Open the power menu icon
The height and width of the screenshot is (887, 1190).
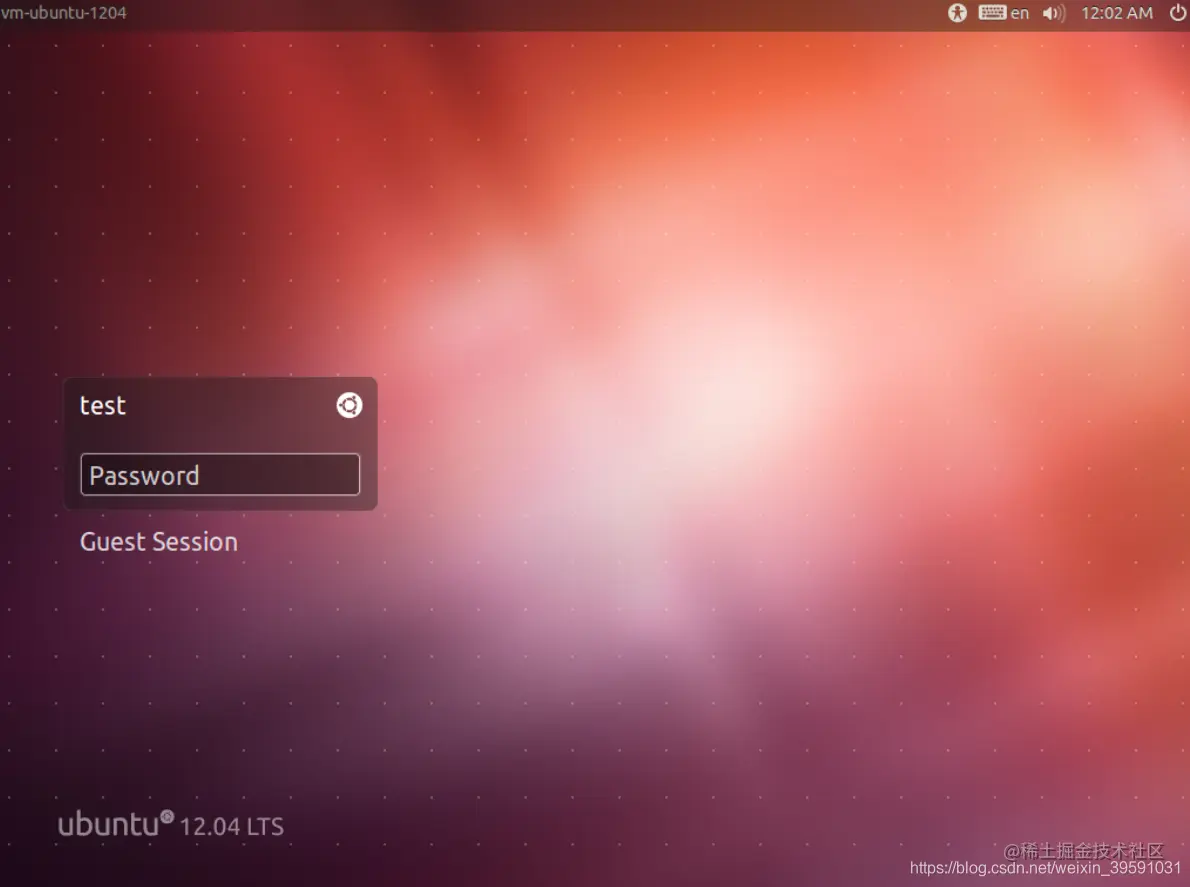click(1177, 13)
